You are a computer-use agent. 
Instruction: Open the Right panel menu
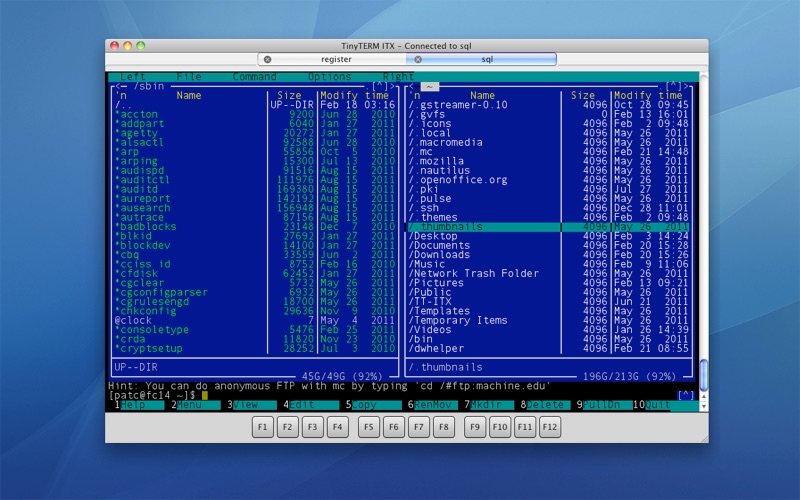click(398, 77)
